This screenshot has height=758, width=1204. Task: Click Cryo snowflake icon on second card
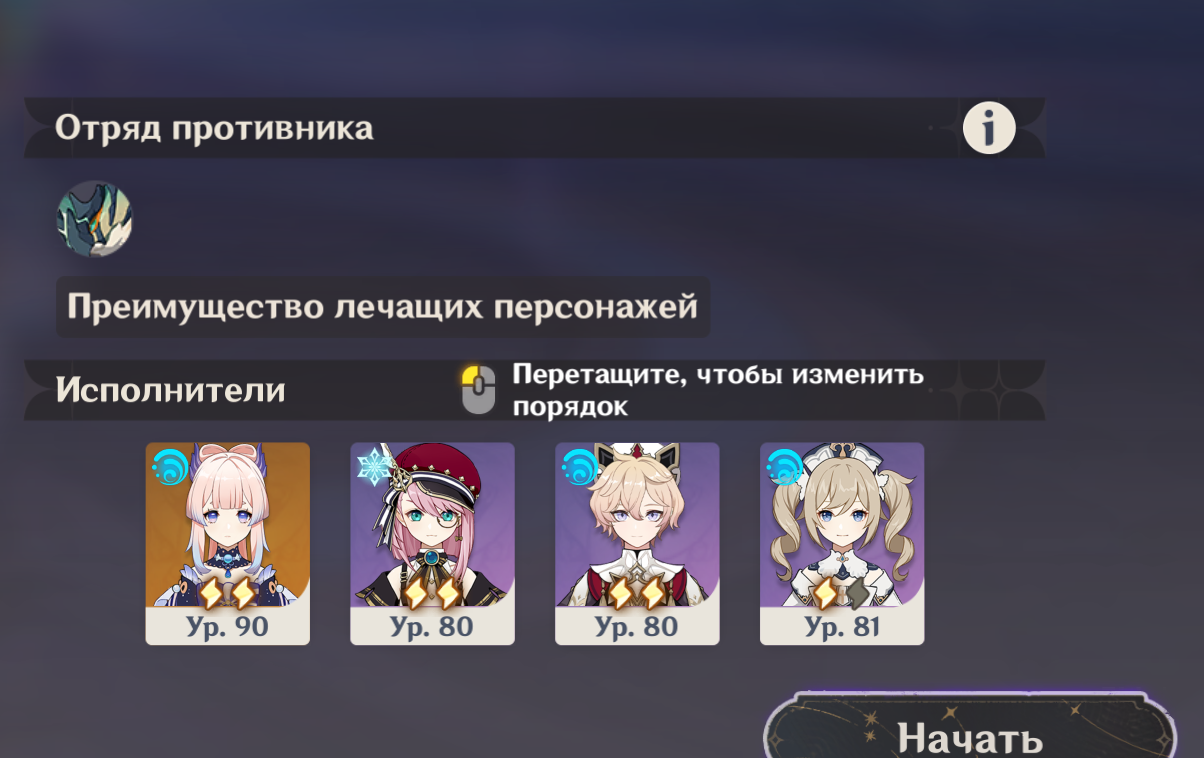tap(376, 467)
